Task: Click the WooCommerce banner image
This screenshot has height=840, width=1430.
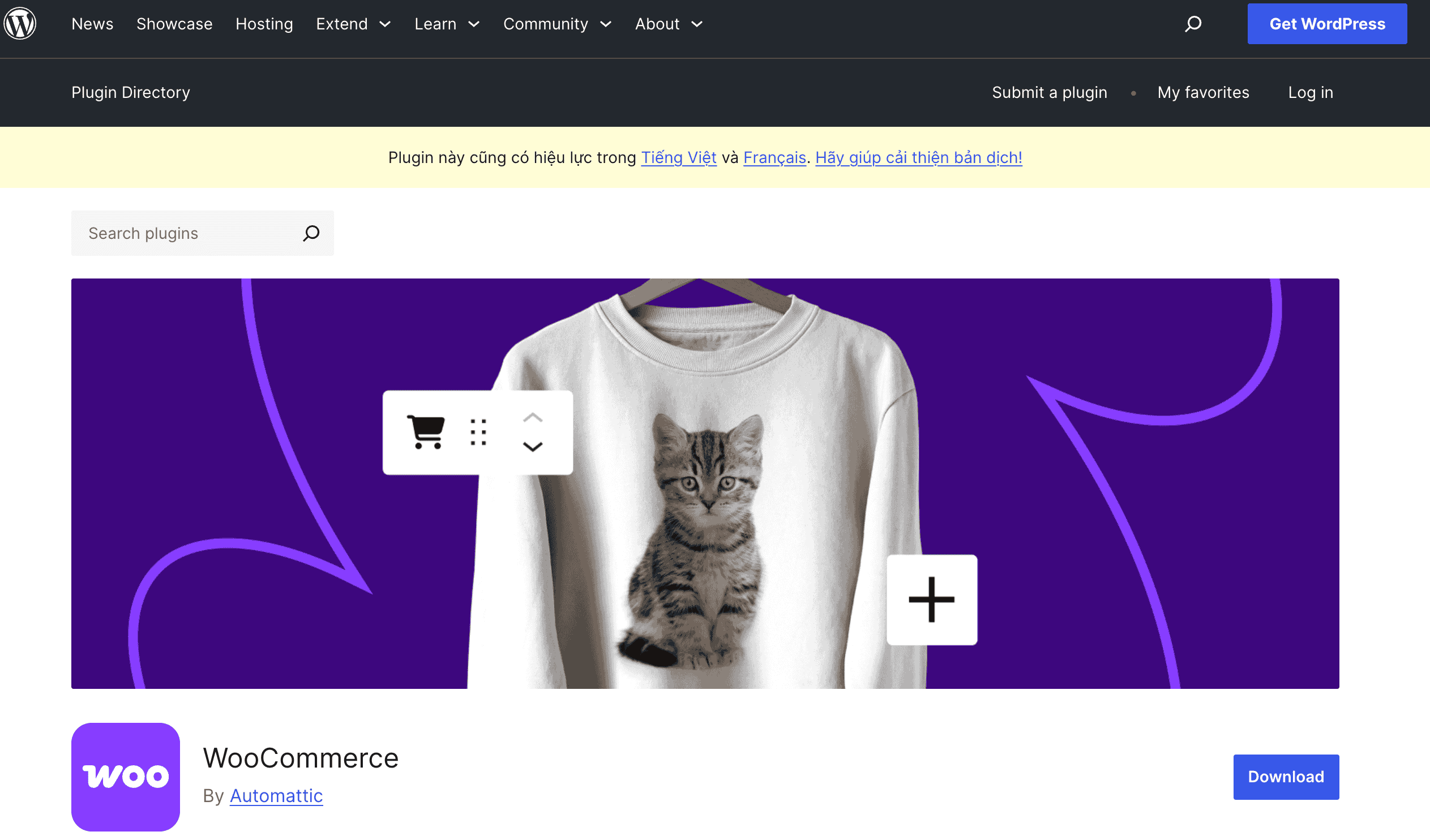Action: pos(705,483)
